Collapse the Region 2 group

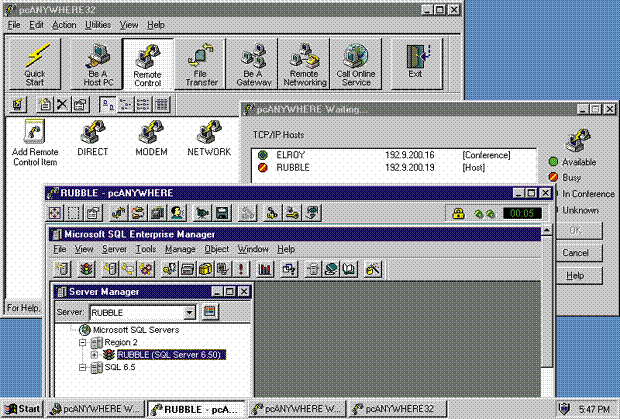pos(83,342)
